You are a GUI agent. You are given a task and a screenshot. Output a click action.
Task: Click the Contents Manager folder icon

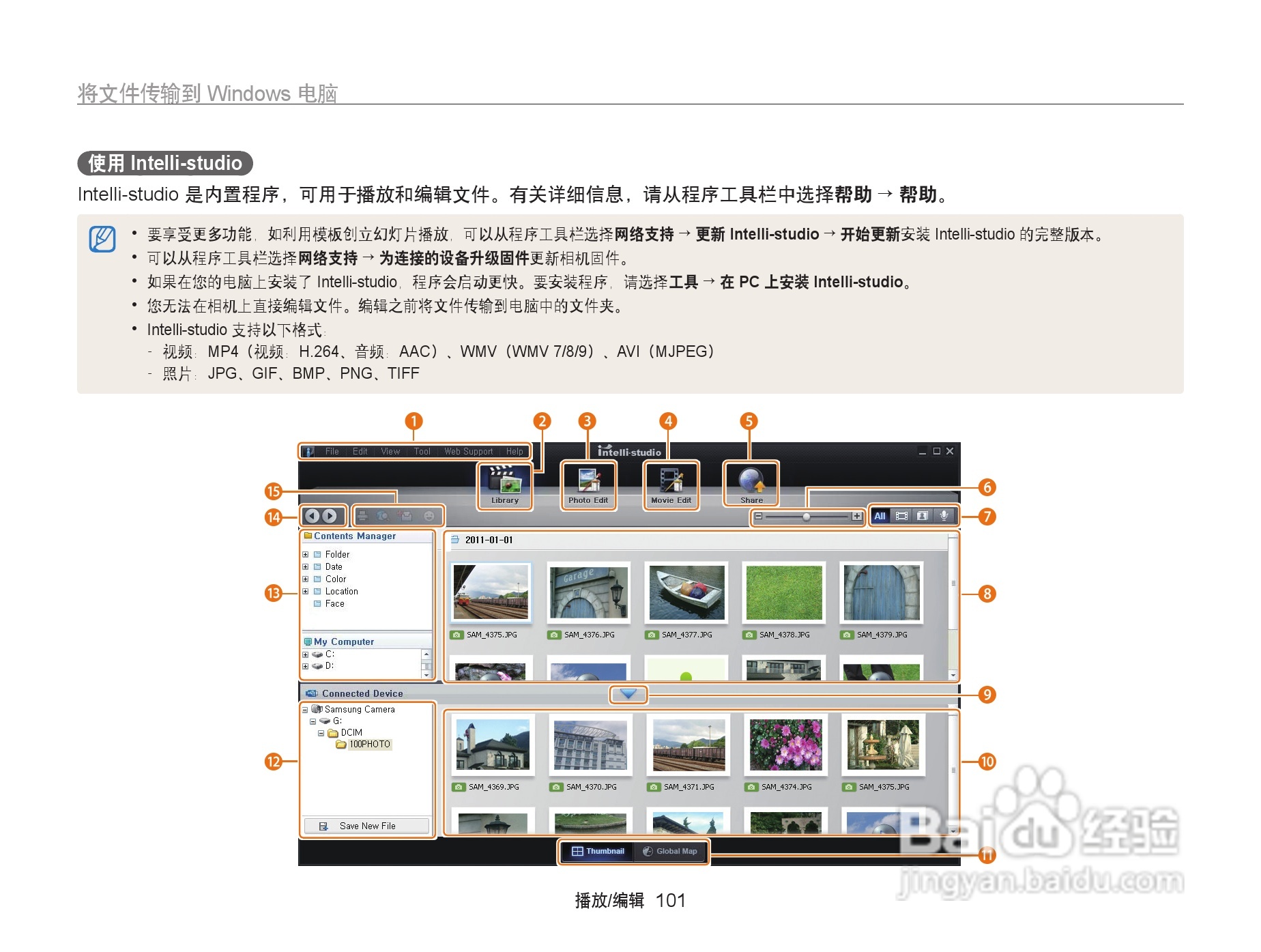pyautogui.click(x=308, y=536)
